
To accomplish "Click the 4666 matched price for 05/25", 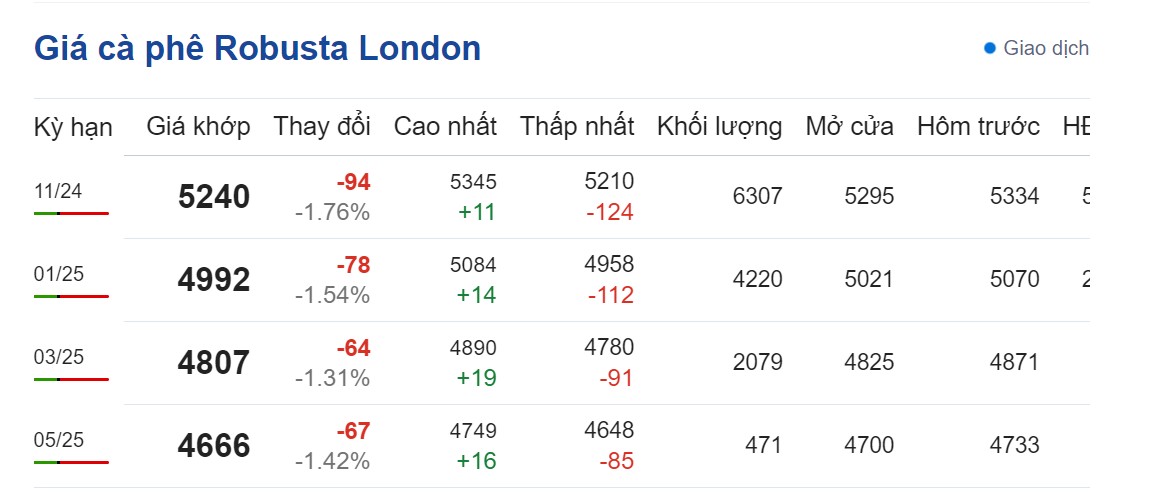I will coord(214,446).
